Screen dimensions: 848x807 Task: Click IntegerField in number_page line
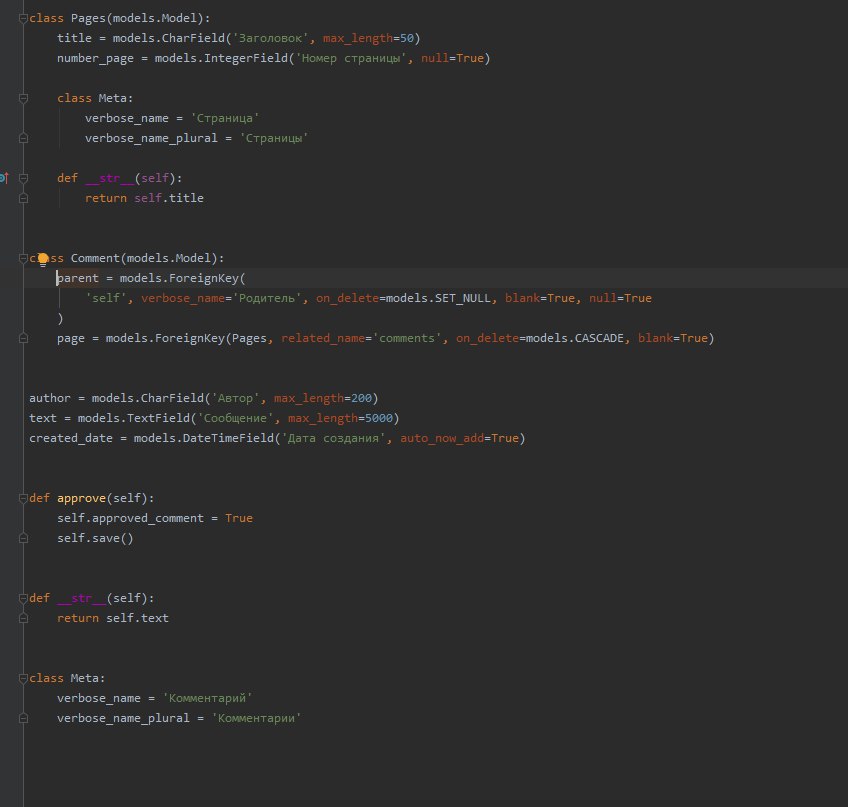pyautogui.click(x=246, y=58)
